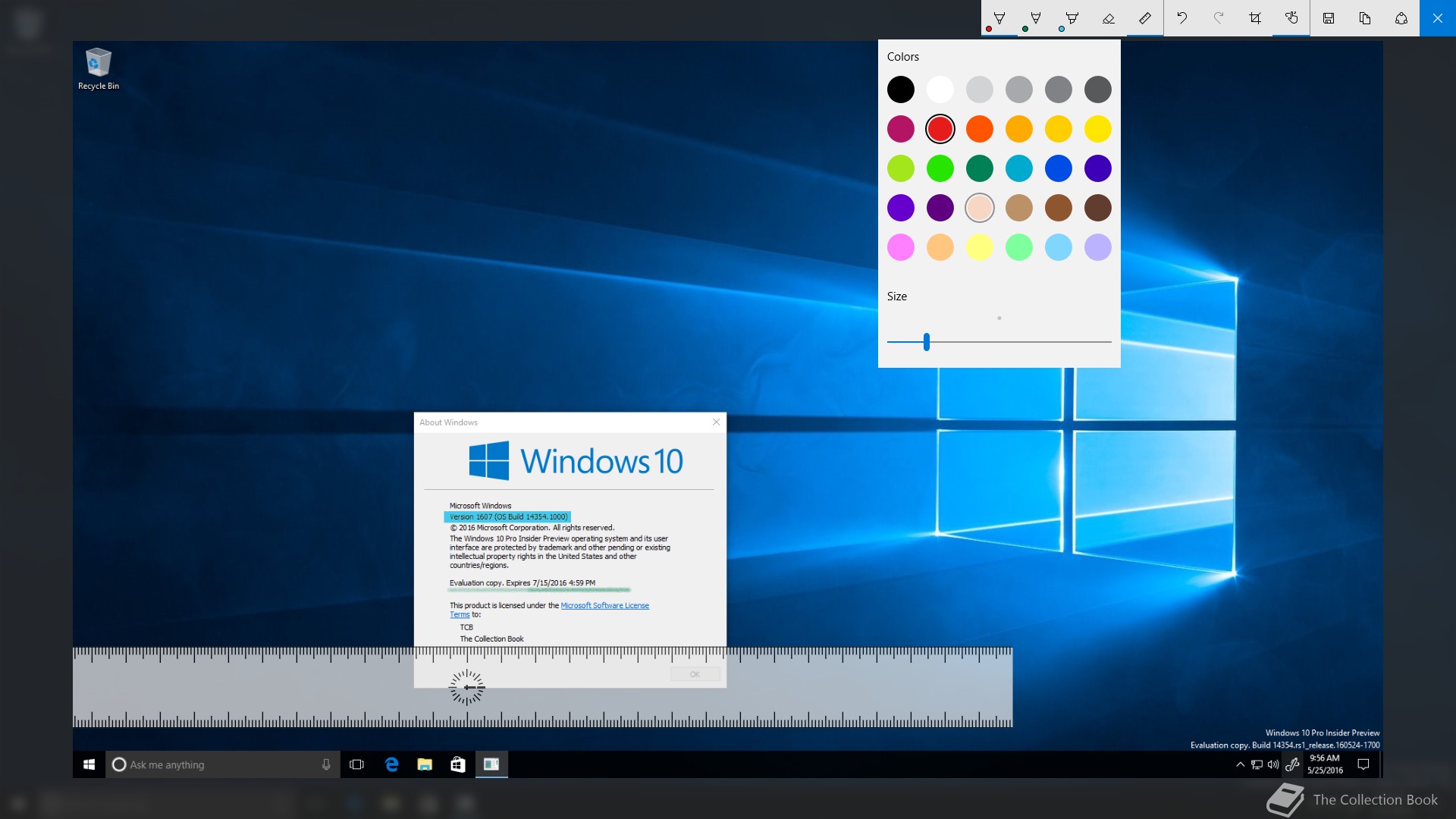Choose the darkest gray swatch
Viewport: 1456px width, 819px height.
1098,89
